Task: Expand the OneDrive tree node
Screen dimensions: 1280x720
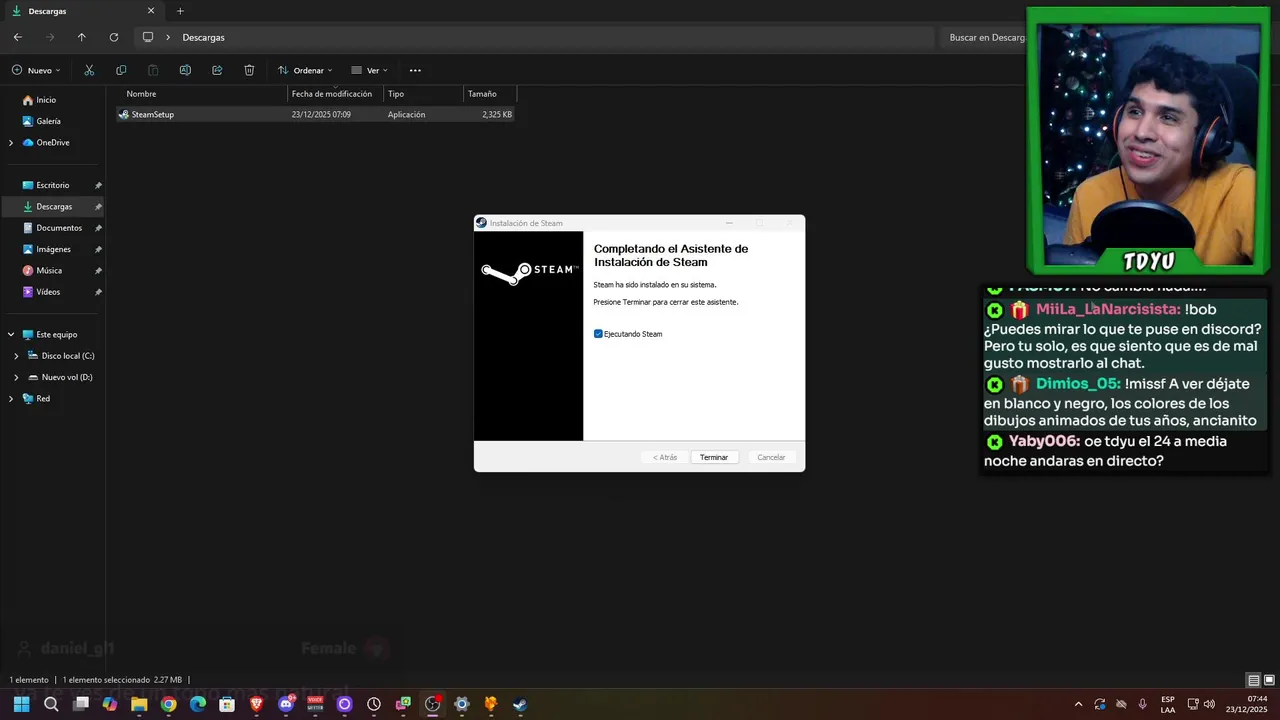Action: tap(11, 143)
